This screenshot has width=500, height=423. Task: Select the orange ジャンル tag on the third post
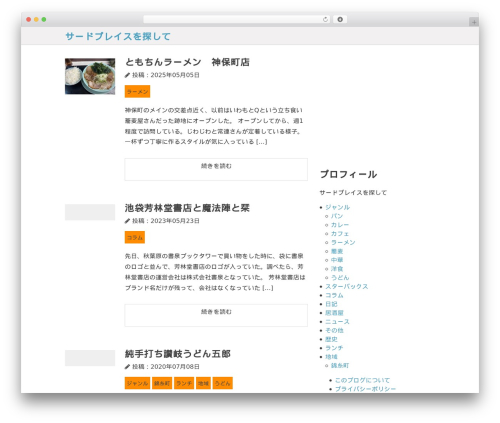click(x=137, y=383)
